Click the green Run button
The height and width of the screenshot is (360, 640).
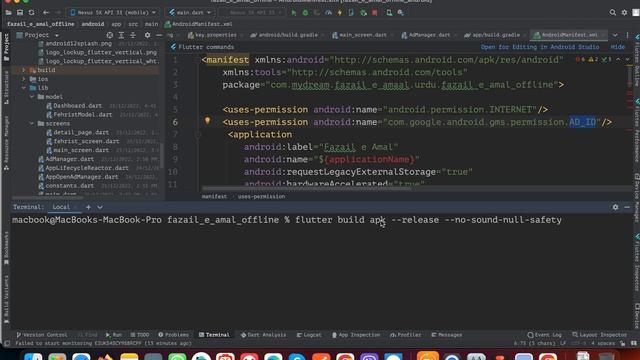click(293, 13)
